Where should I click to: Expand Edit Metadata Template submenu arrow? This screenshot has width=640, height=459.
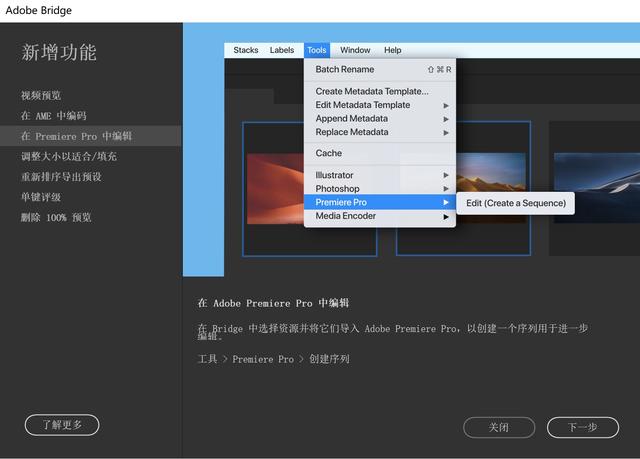pyautogui.click(x=446, y=105)
